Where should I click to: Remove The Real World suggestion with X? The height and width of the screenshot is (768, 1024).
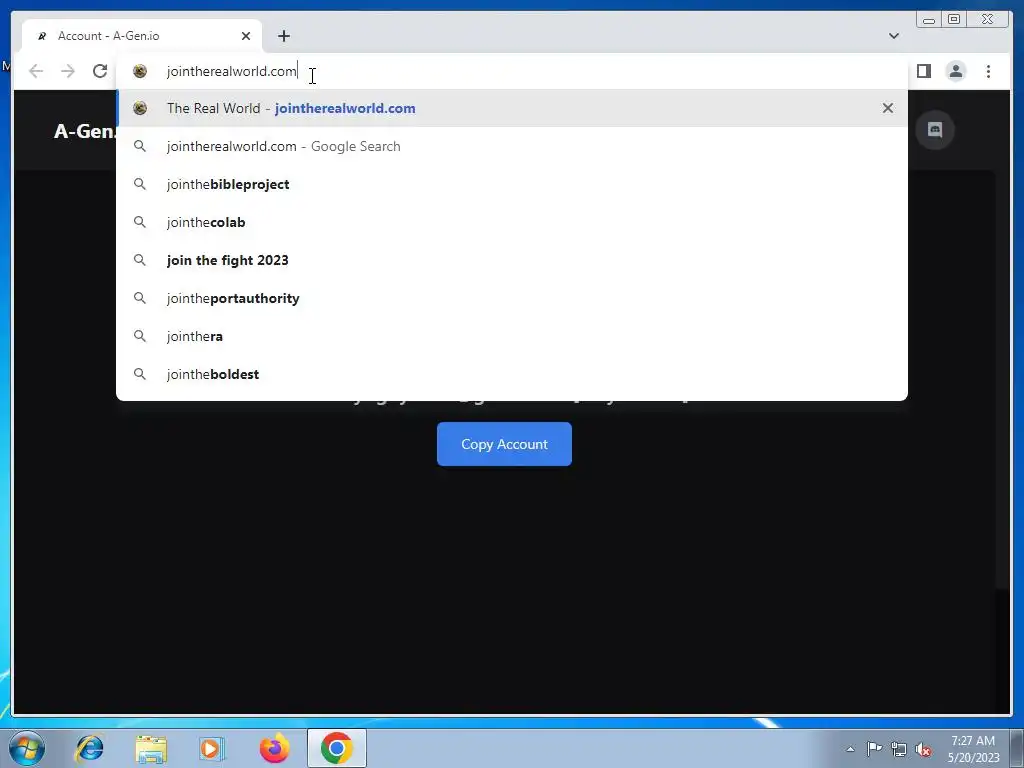888,108
